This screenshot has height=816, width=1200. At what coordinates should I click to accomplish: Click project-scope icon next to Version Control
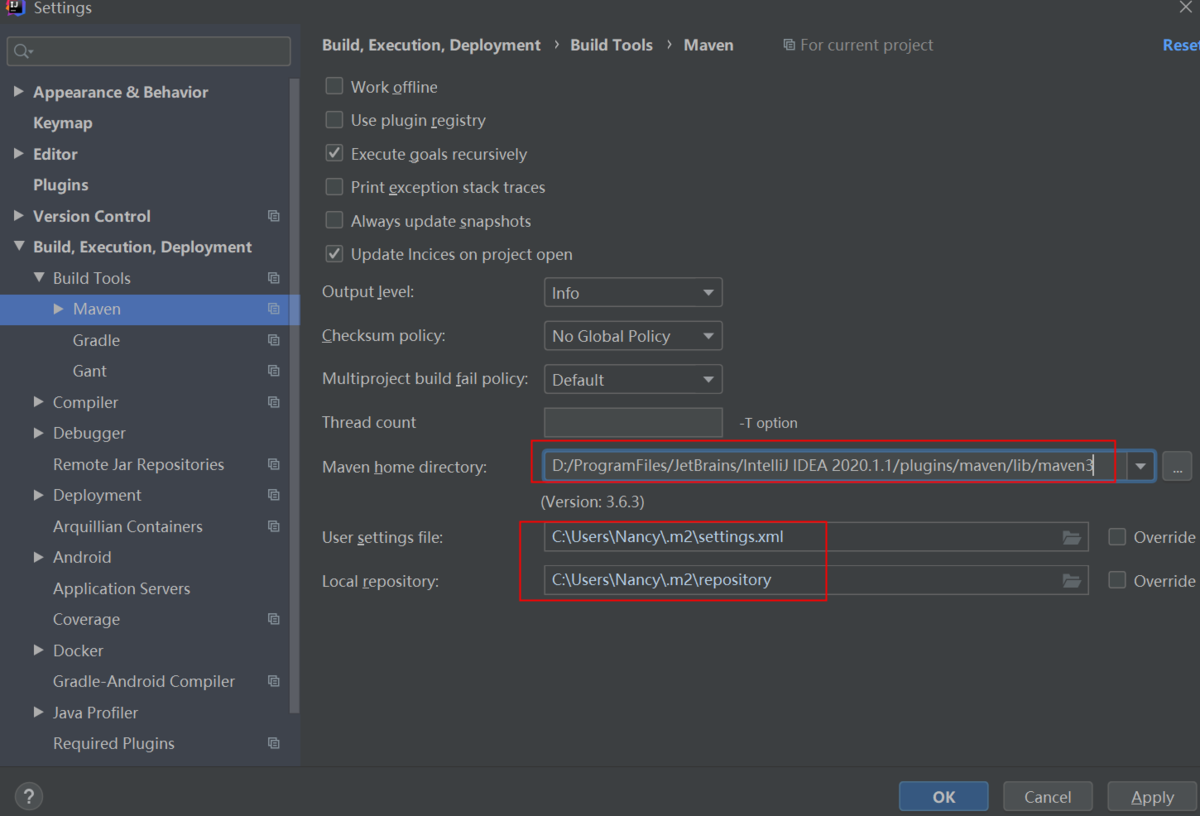point(274,216)
